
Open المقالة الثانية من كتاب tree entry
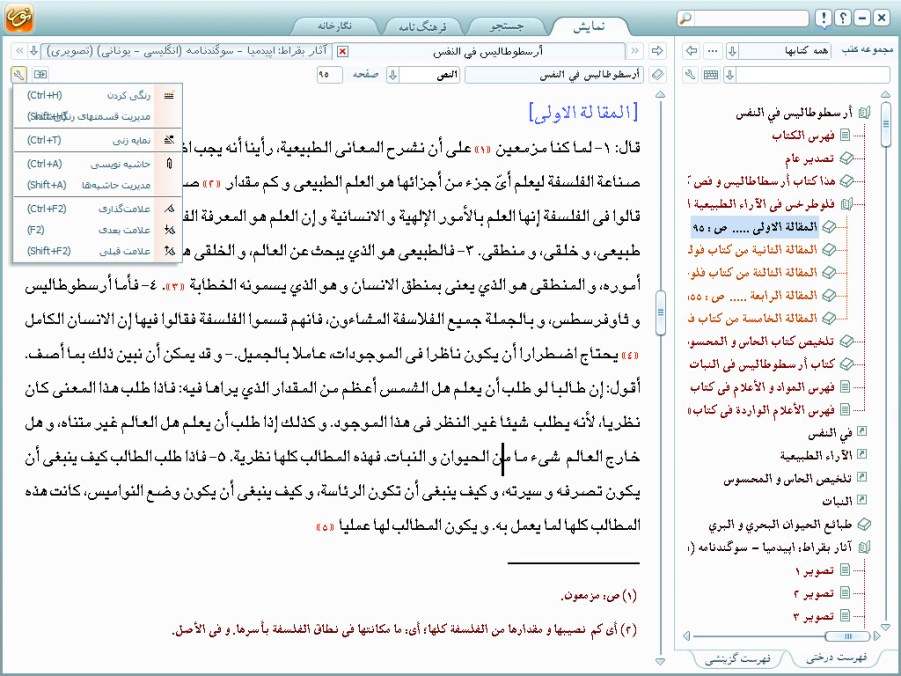pyautogui.click(x=753, y=249)
